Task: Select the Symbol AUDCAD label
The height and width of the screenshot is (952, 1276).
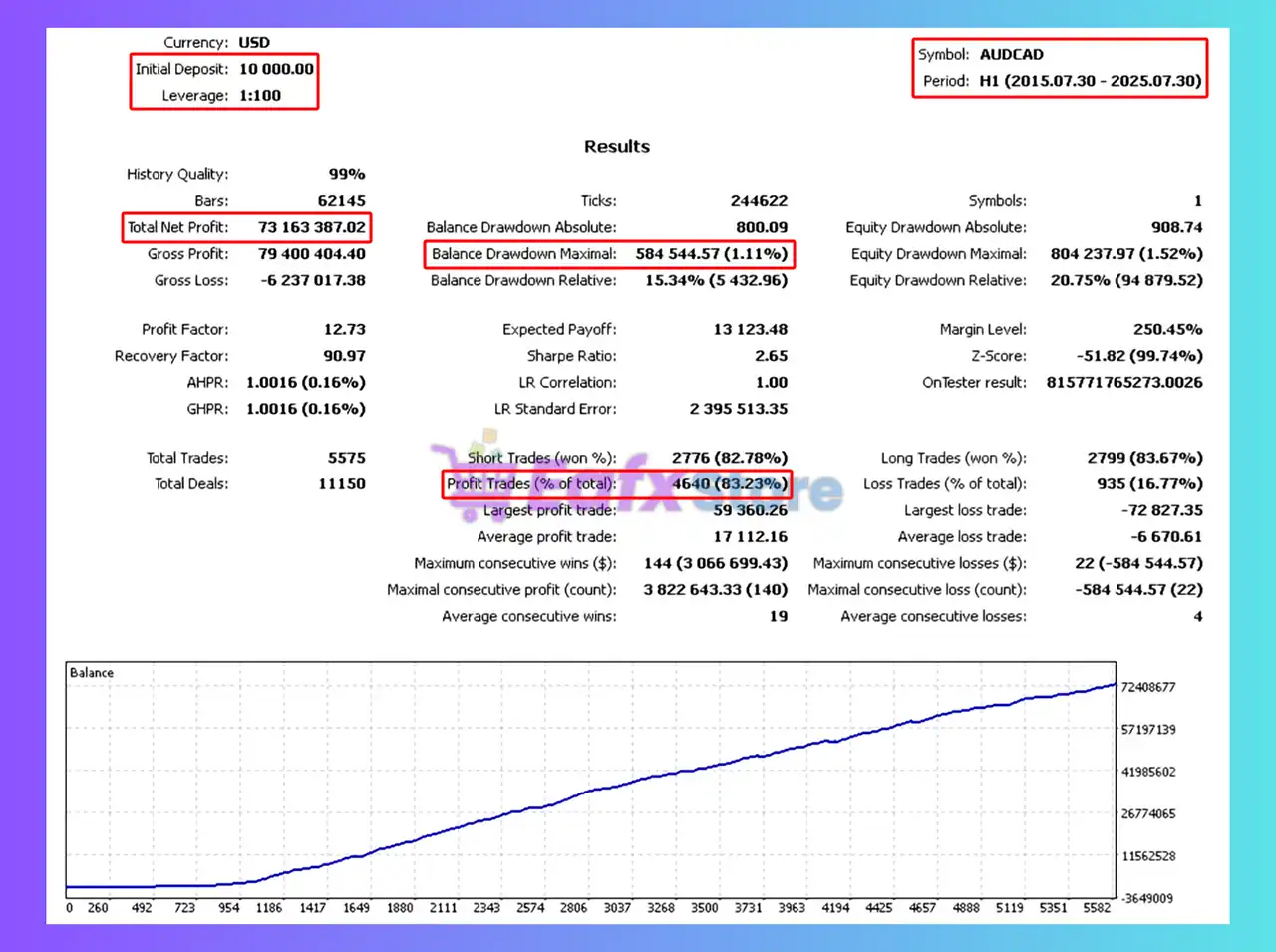Action: pos(1012,54)
